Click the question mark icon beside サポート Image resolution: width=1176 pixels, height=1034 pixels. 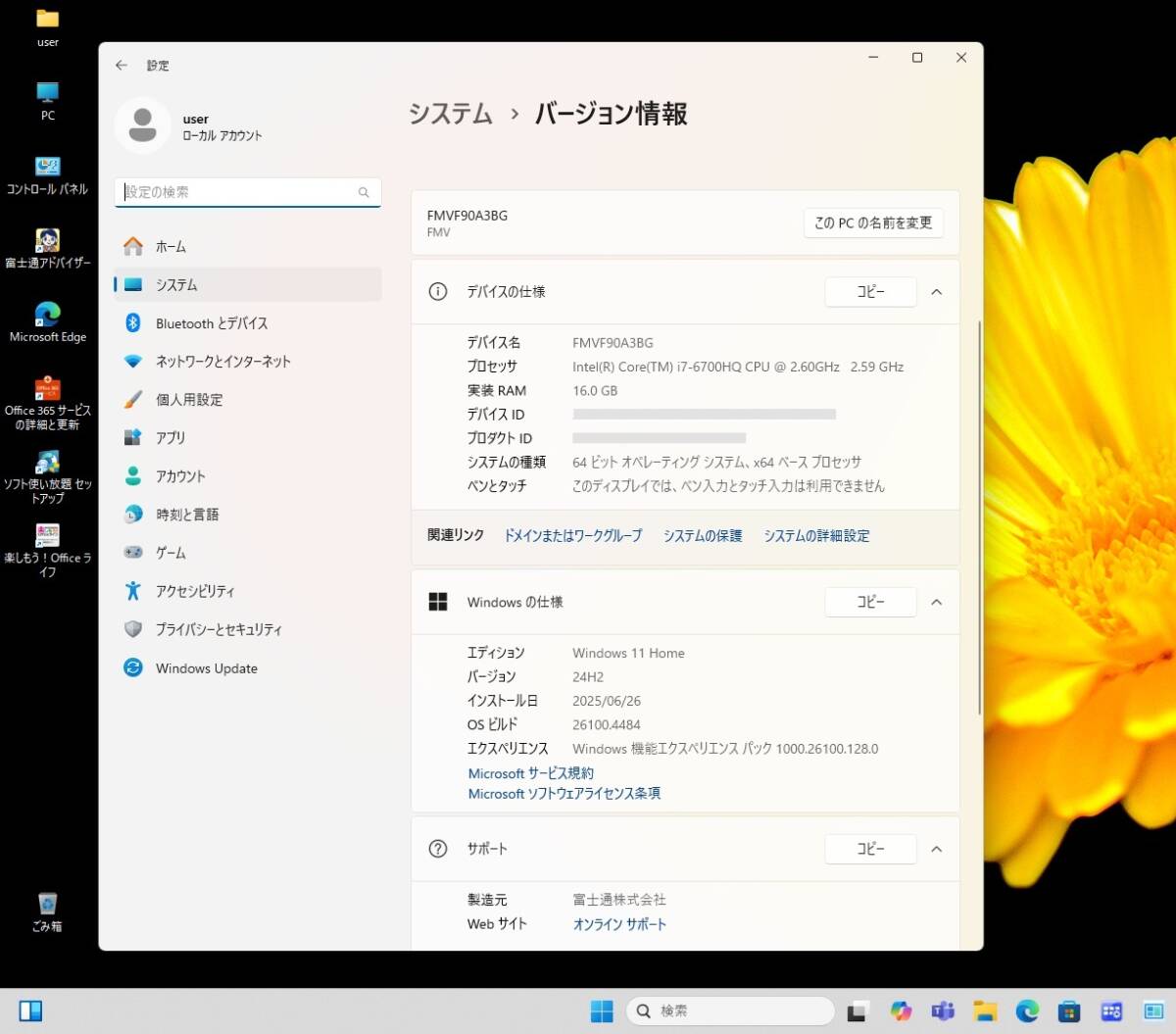pos(438,849)
